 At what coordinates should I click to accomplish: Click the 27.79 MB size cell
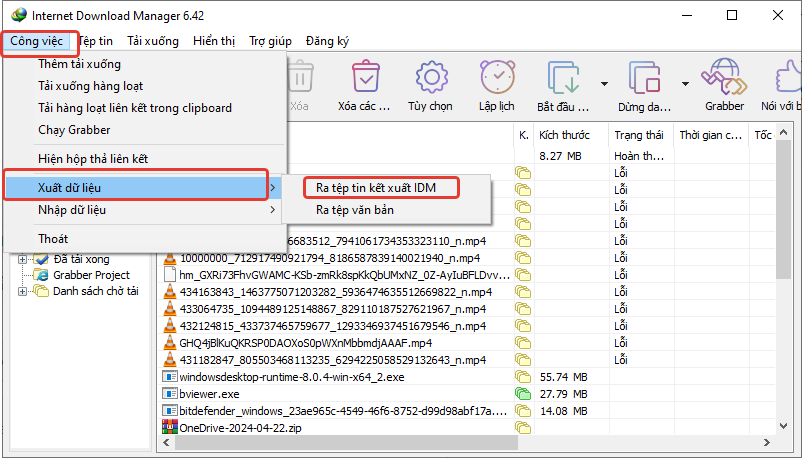(563, 394)
